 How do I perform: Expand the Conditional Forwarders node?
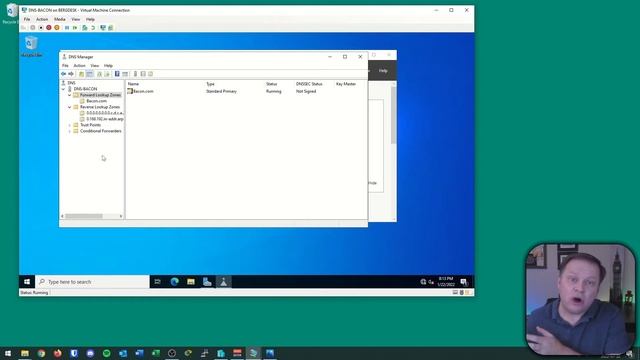(x=69, y=131)
